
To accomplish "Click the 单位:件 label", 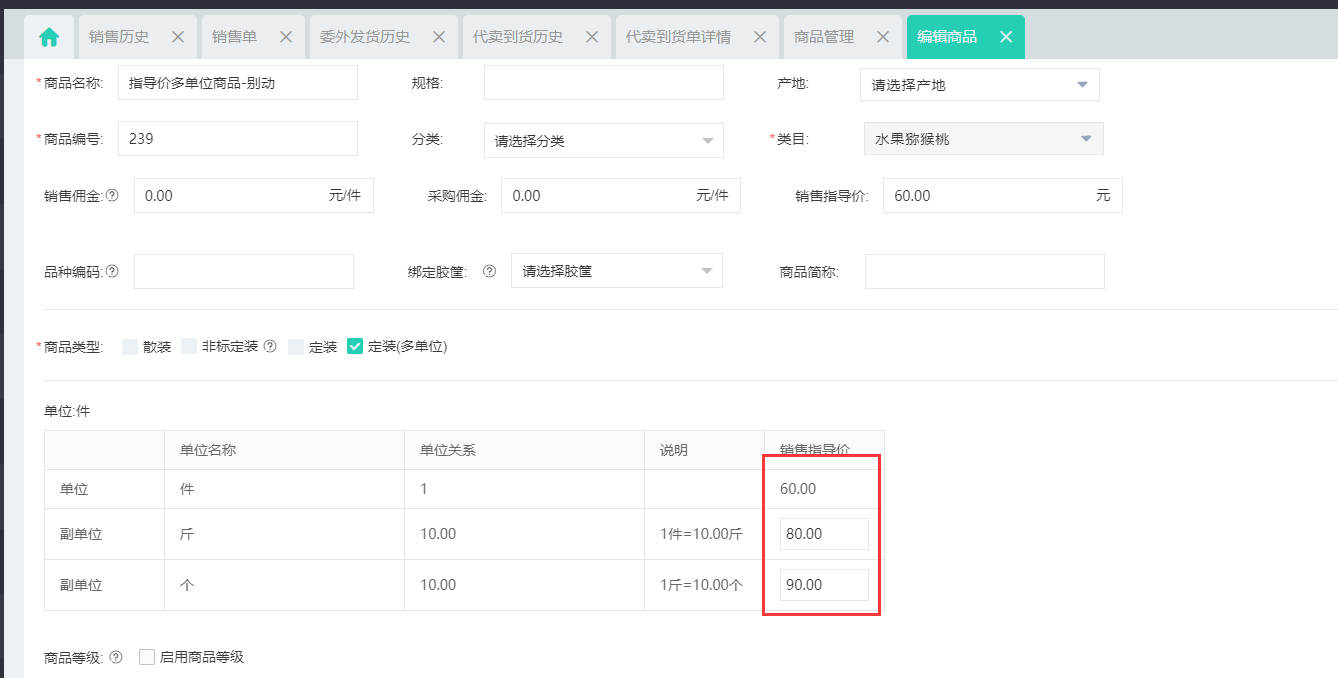I will pos(68,411).
